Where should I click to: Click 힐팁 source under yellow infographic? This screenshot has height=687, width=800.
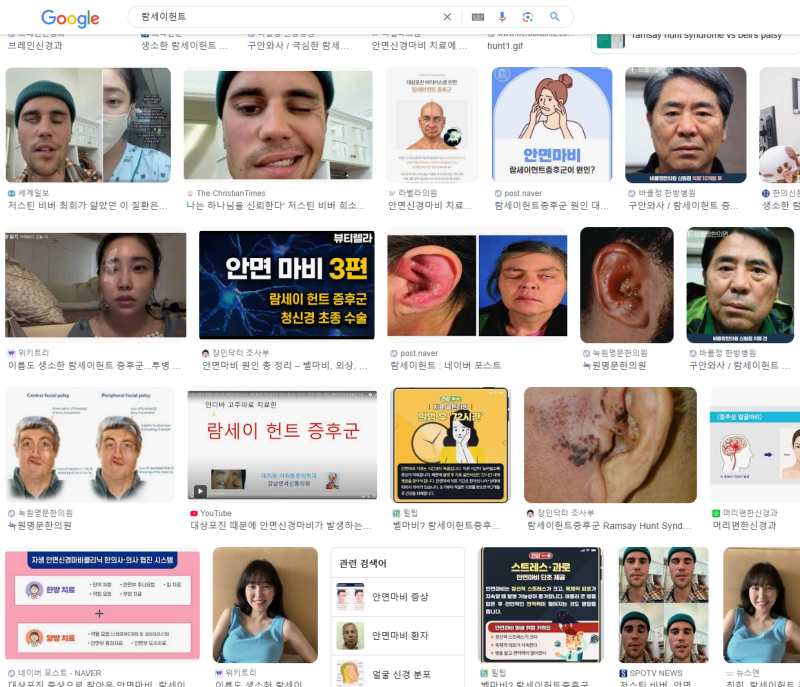tap(406, 513)
